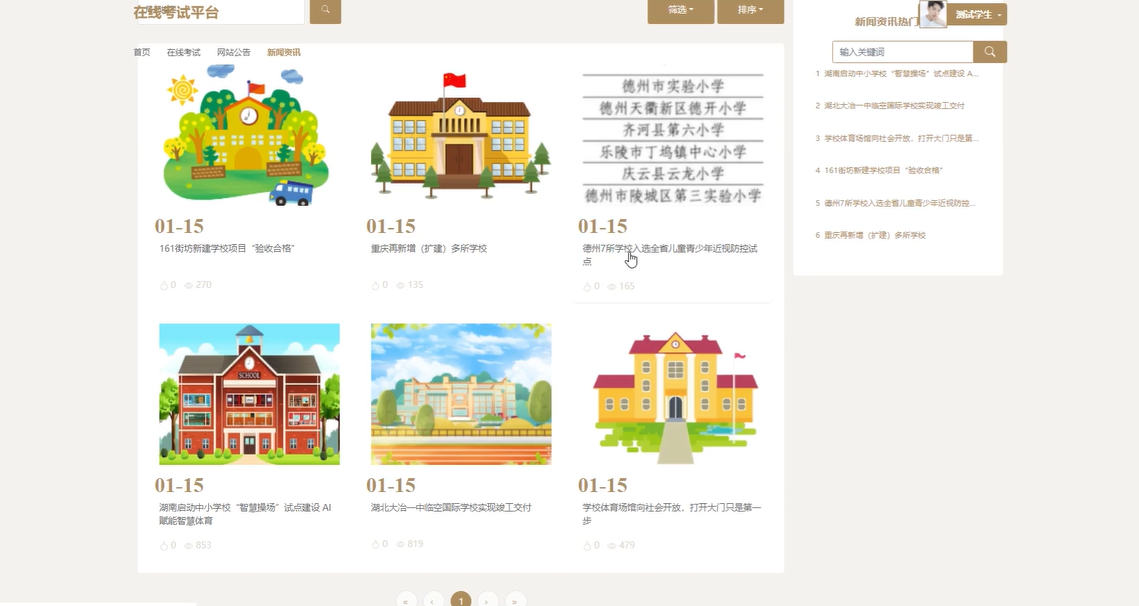Open hot news item 6 重庆再新增多所学校

coord(871,235)
